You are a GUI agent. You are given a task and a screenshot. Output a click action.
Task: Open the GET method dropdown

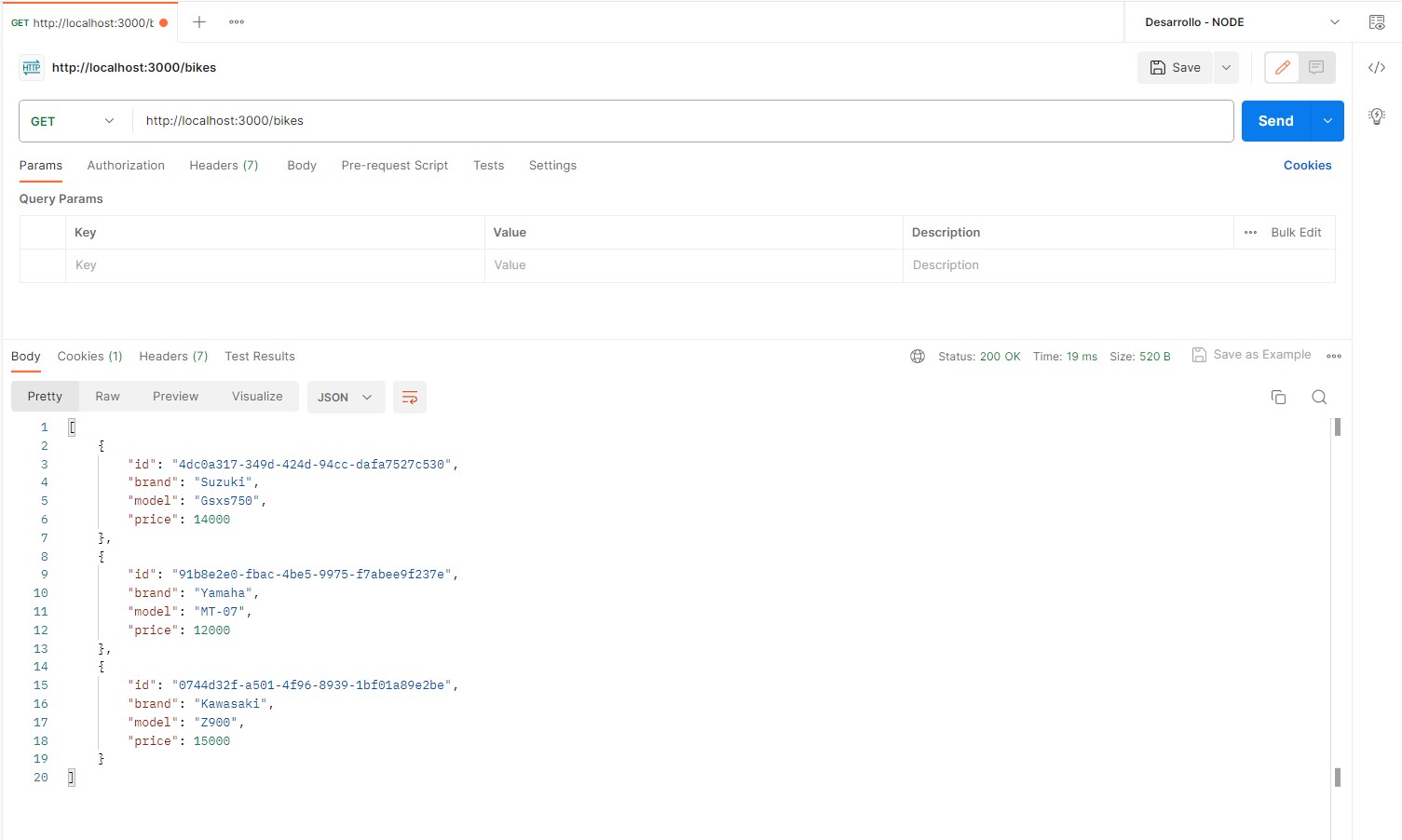click(x=75, y=121)
